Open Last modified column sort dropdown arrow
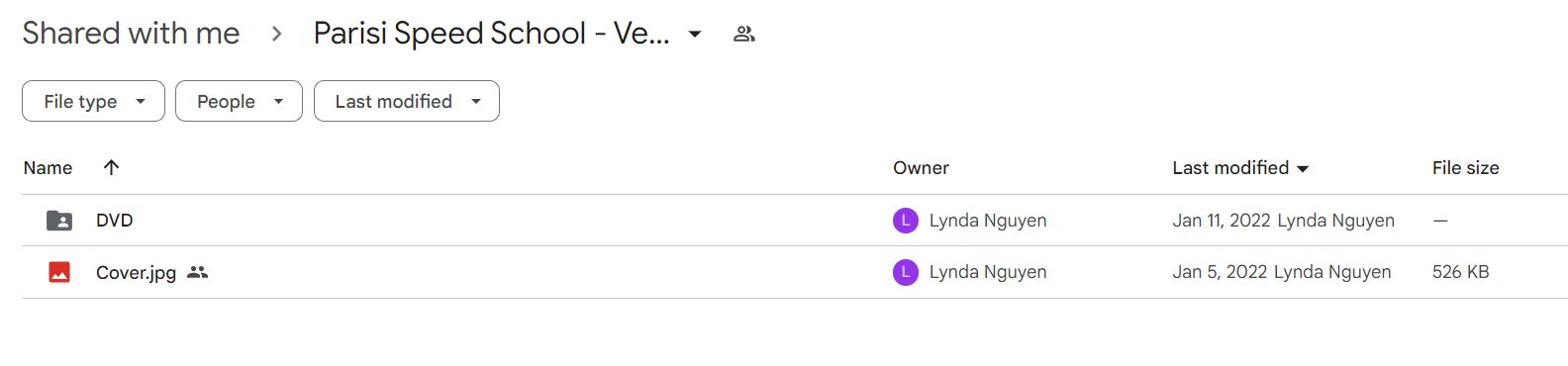Screen dimensions: 1568x366 click(1303, 169)
